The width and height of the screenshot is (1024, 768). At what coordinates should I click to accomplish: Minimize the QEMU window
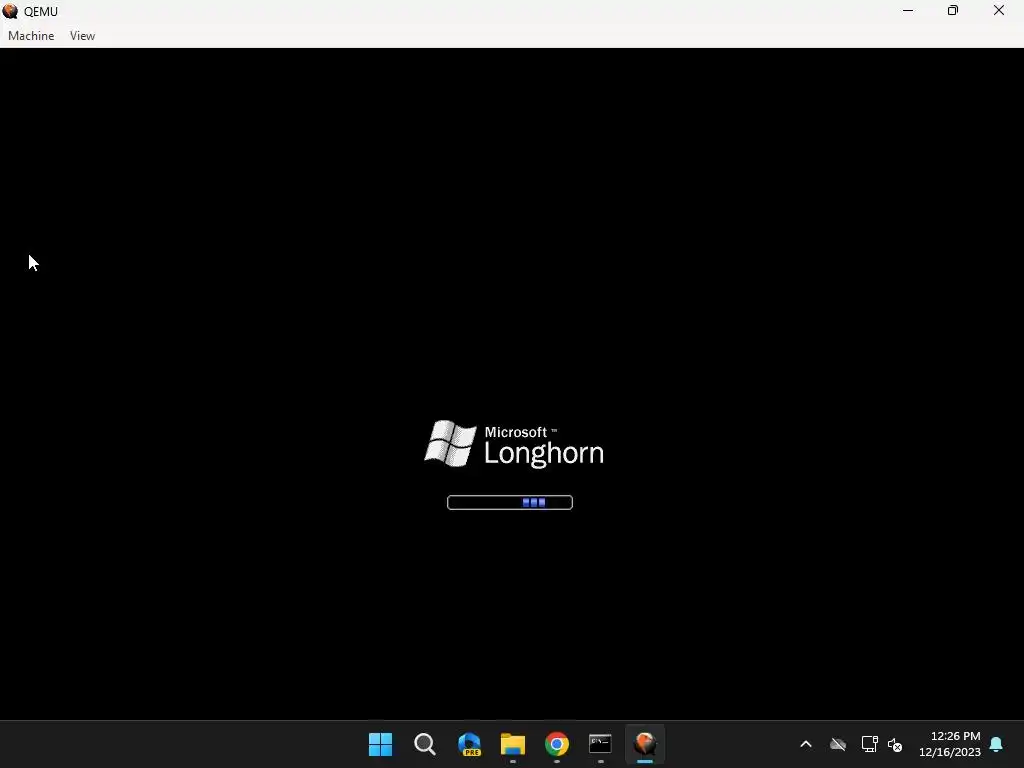[908, 11]
